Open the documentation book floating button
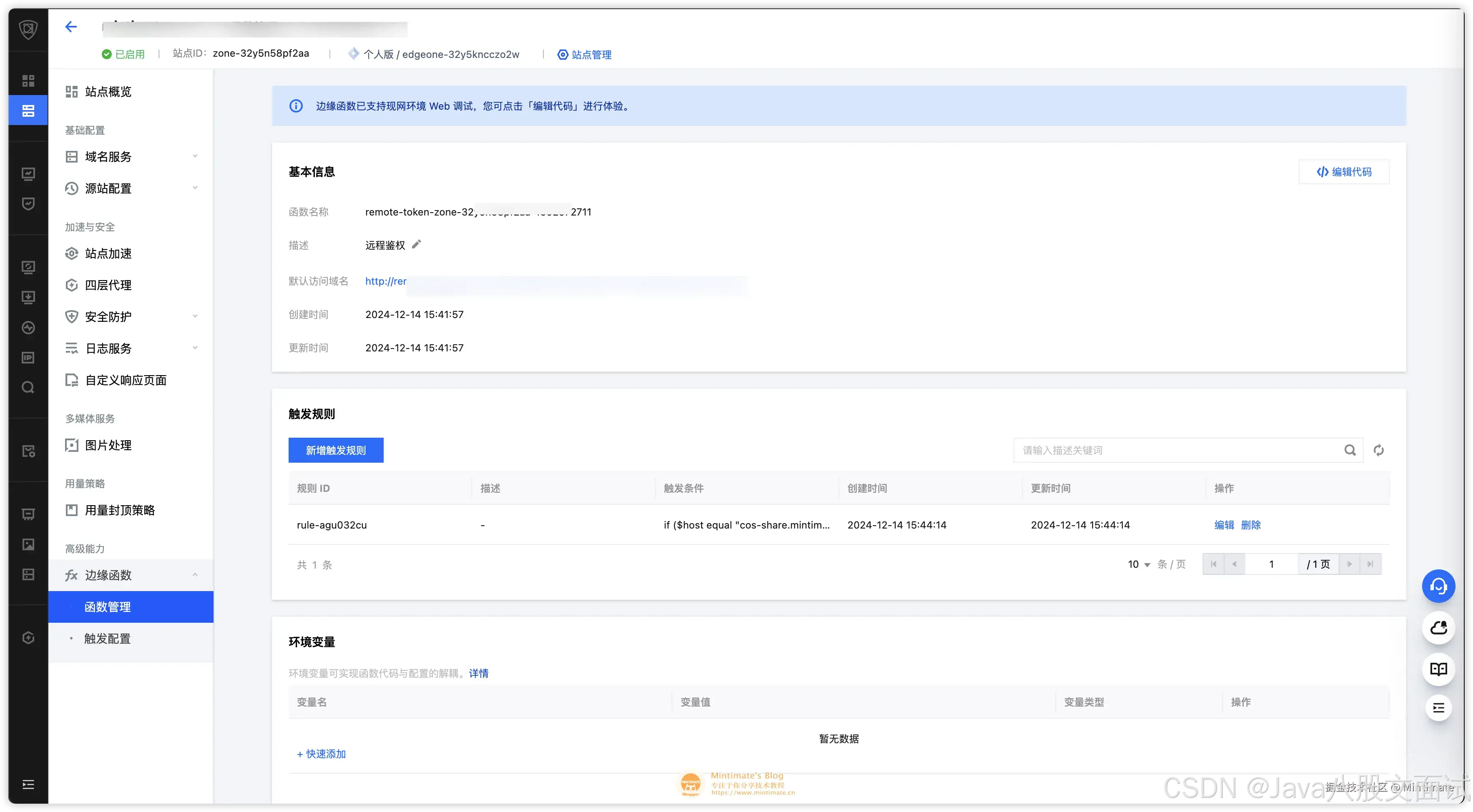Image resolution: width=1473 pixels, height=812 pixels. 1439,669
